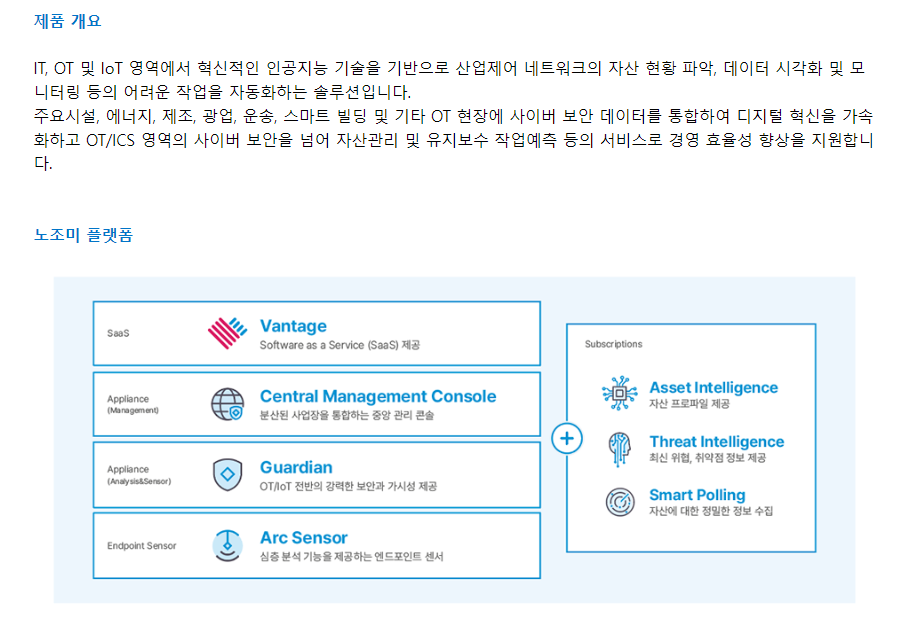Image resolution: width=919 pixels, height=642 pixels.
Task: Click the paragraph line starting 'IT, OT 및 IoT'
Action: 449,68
